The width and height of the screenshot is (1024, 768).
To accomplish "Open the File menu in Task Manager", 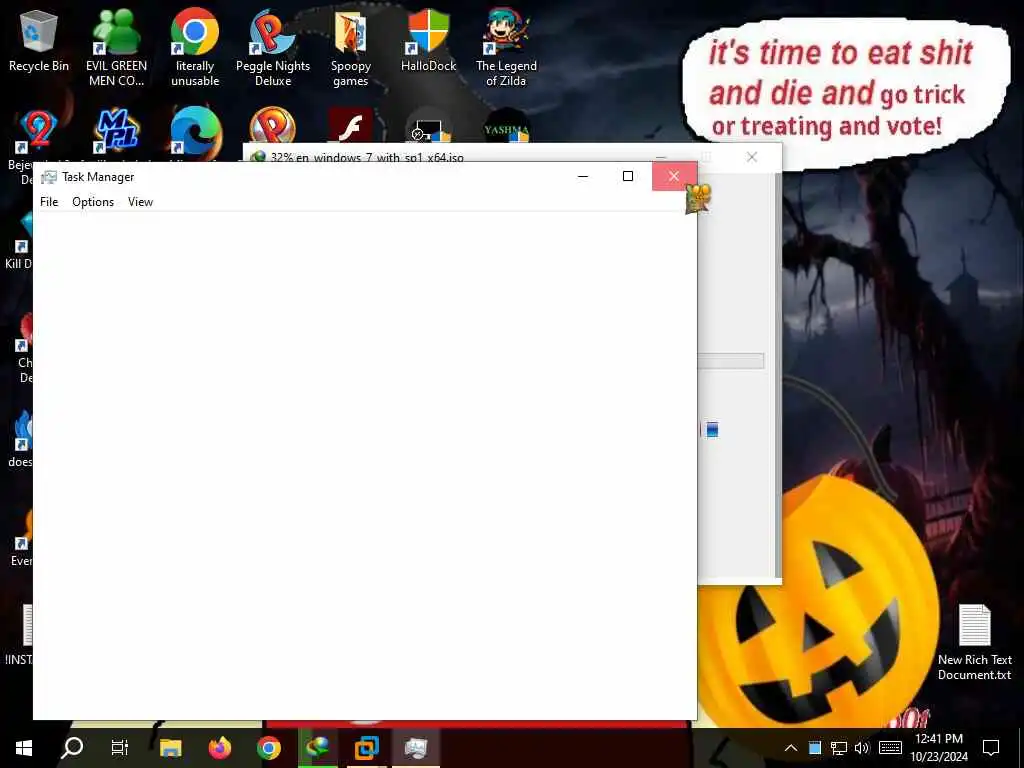I will click(49, 202).
